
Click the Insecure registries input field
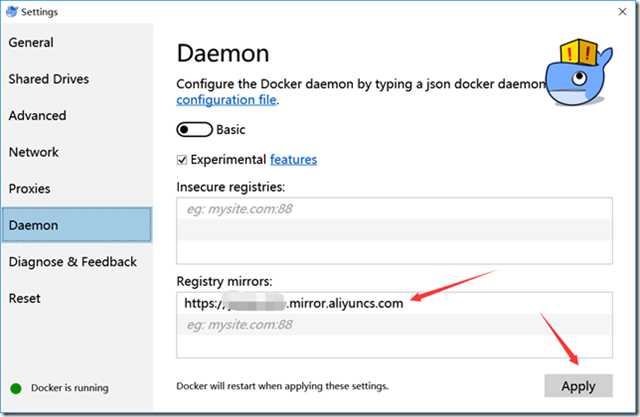393,210
